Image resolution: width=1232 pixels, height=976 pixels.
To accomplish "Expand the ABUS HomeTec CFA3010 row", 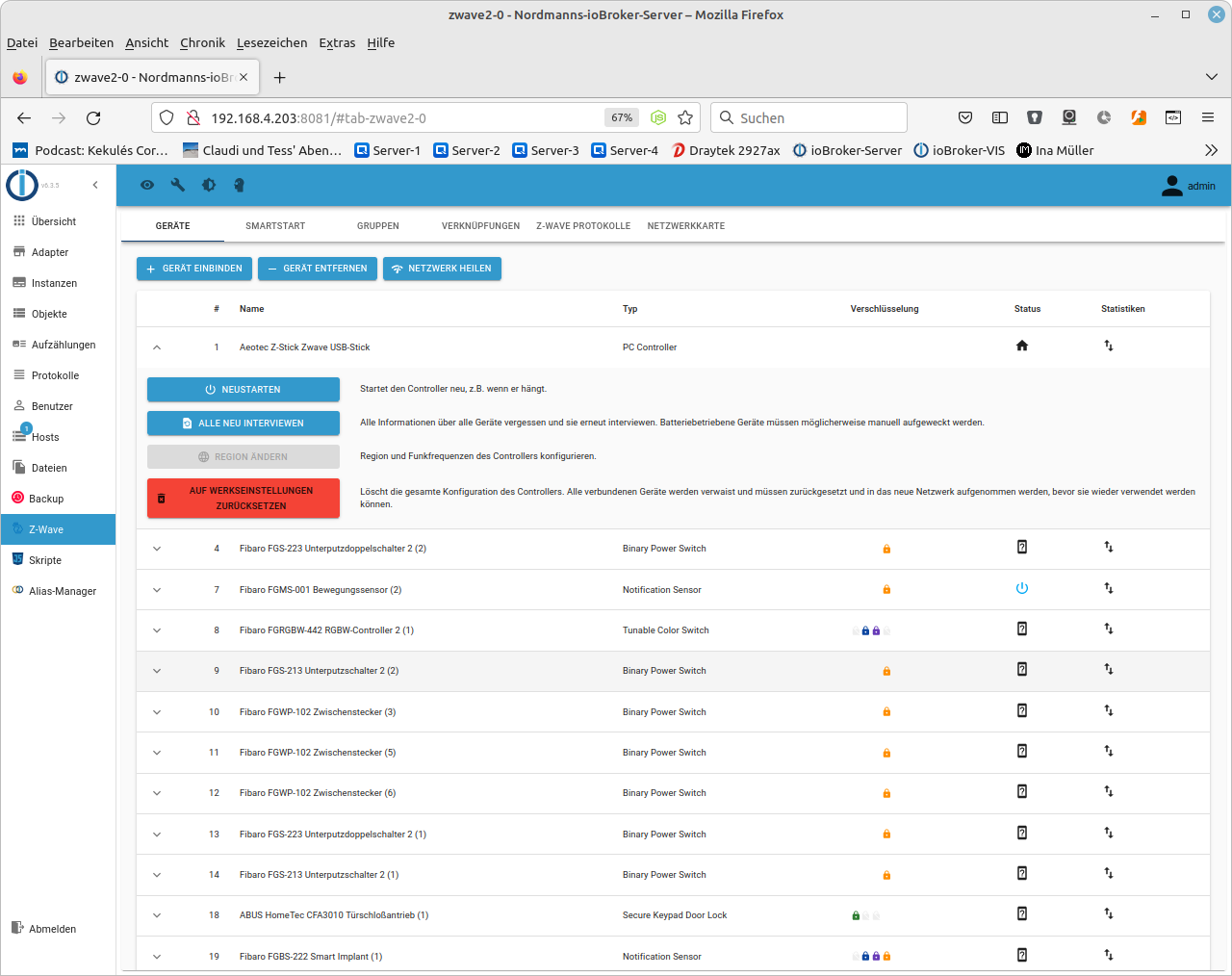I will pyautogui.click(x=157, y=915).
